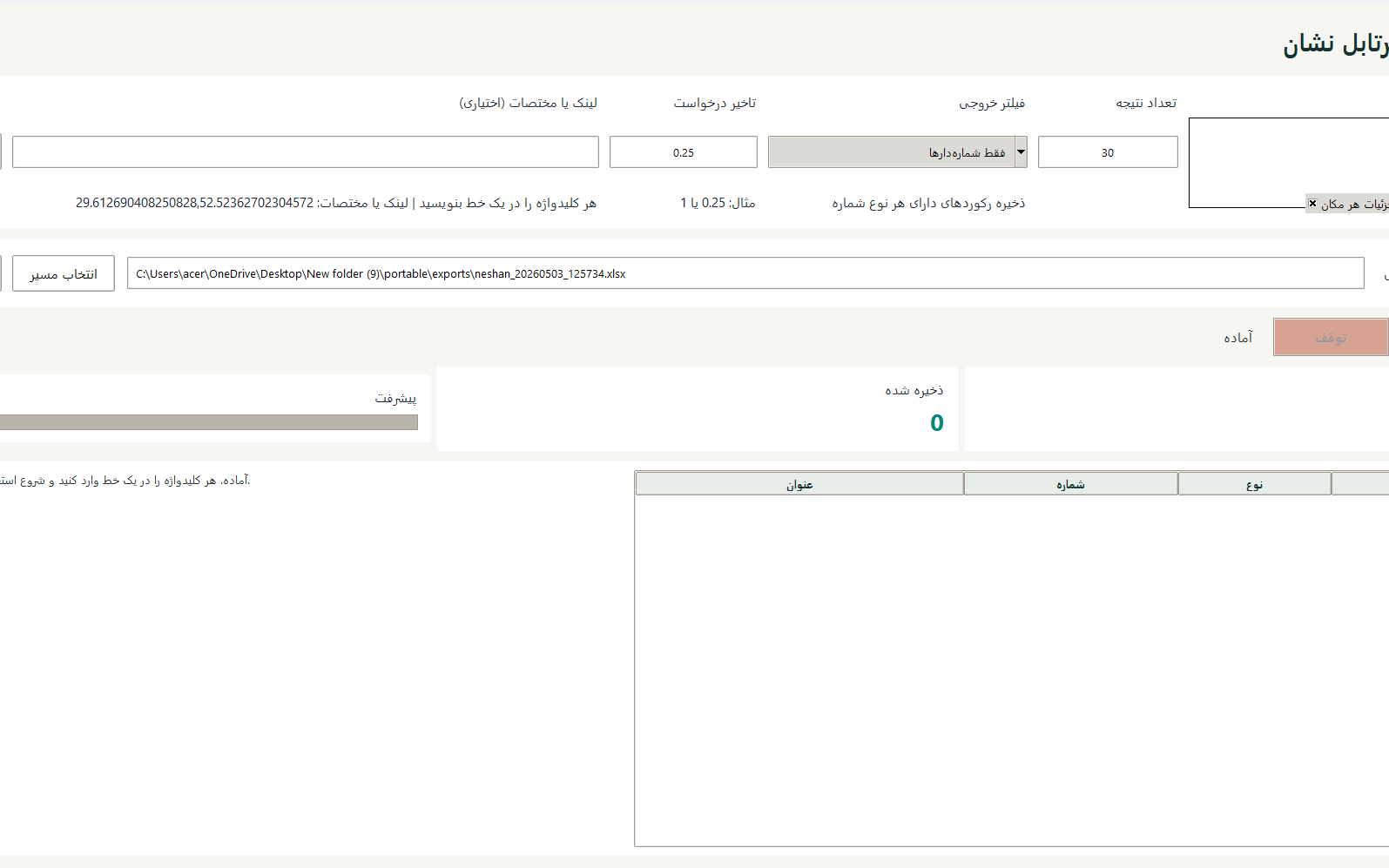Click the saved count value 0

click(x=937, y=423)
